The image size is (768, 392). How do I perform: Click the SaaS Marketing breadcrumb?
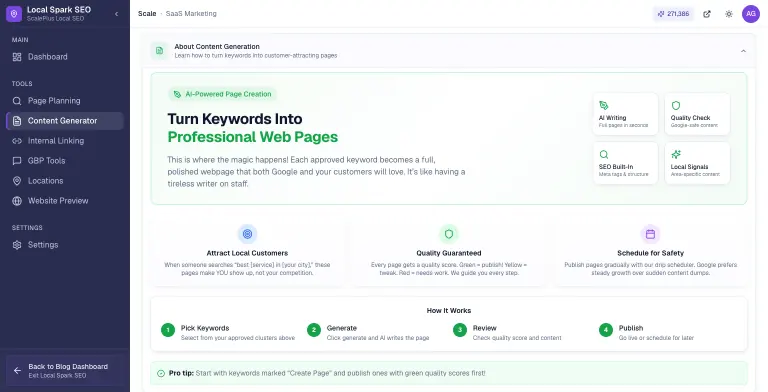[x=191, y=14]
